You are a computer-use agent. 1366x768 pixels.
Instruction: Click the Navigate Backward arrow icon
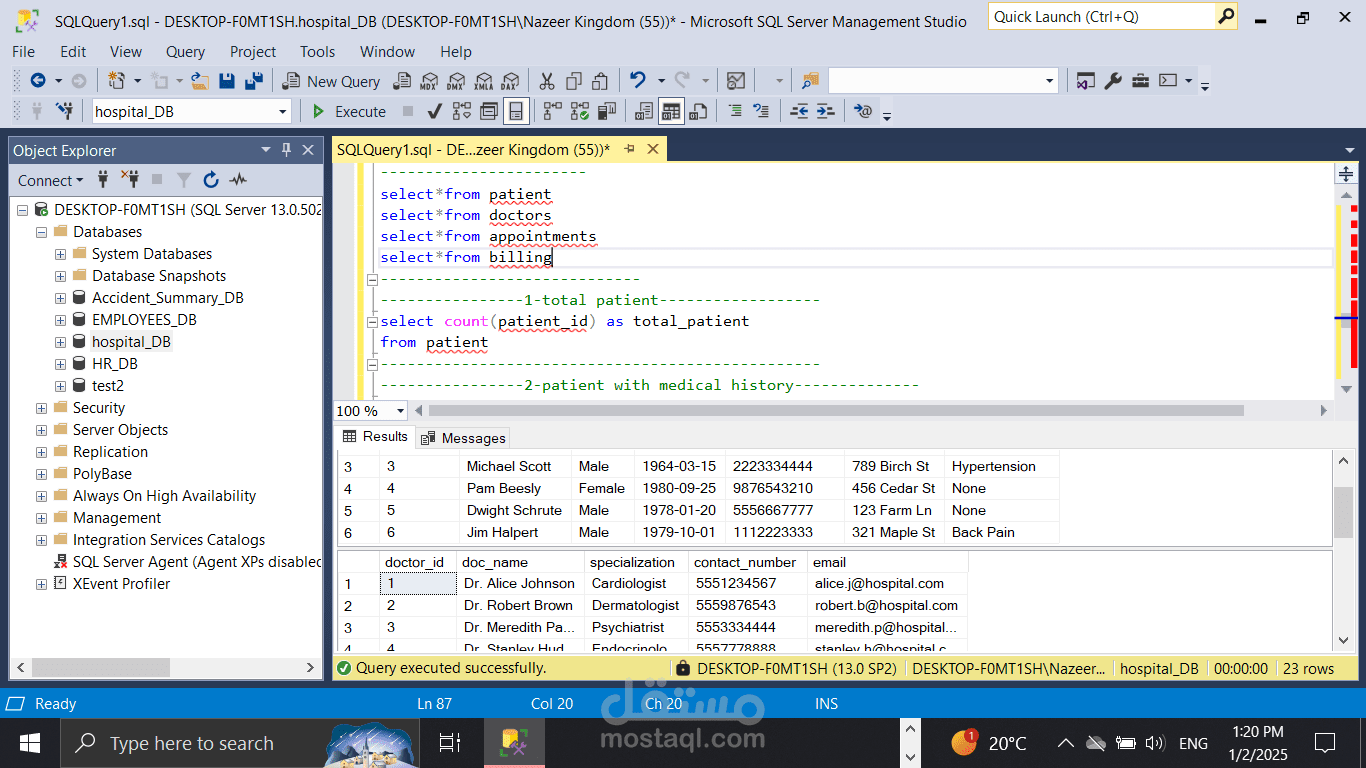click(38, 81)
